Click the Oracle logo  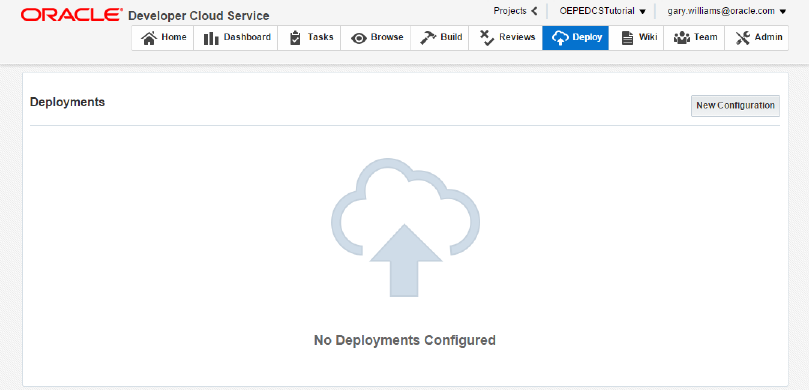[72, 14]
